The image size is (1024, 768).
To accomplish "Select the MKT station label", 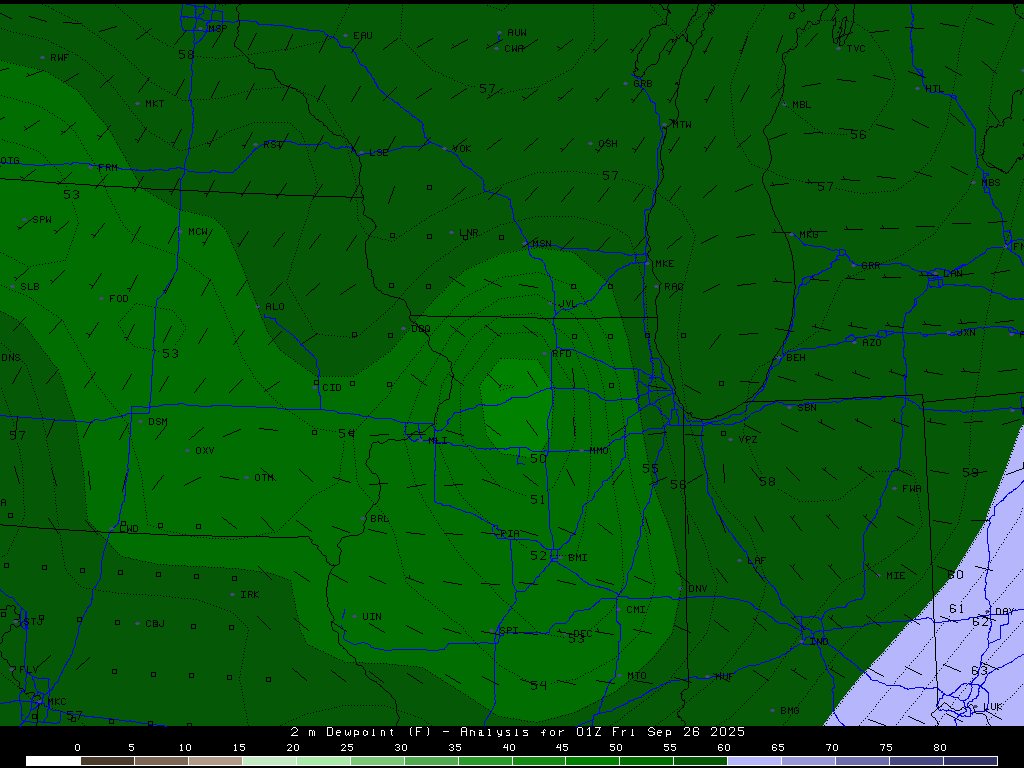I will point(155,104).
